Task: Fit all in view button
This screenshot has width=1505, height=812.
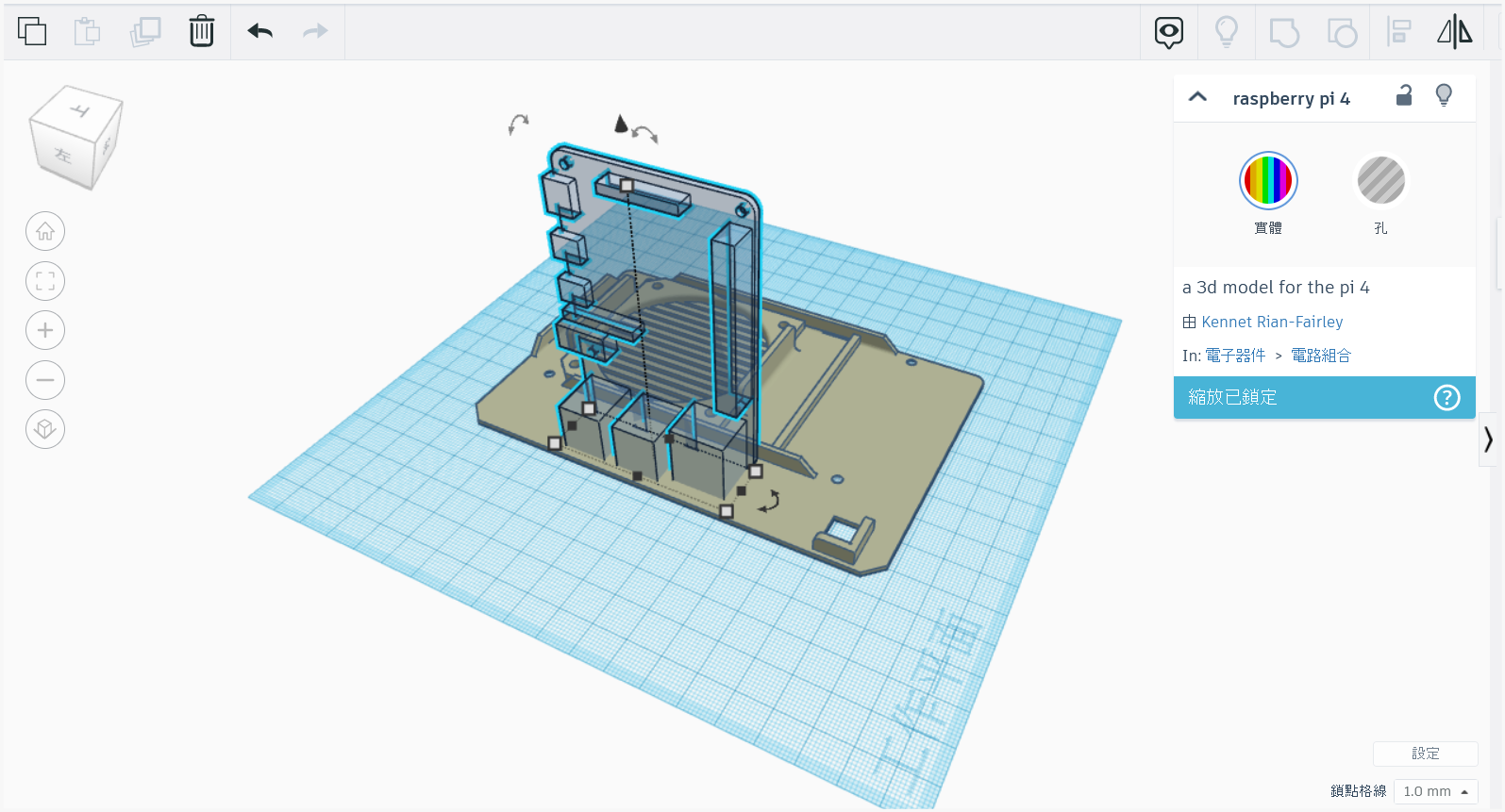Action: [x=45, y=281]
